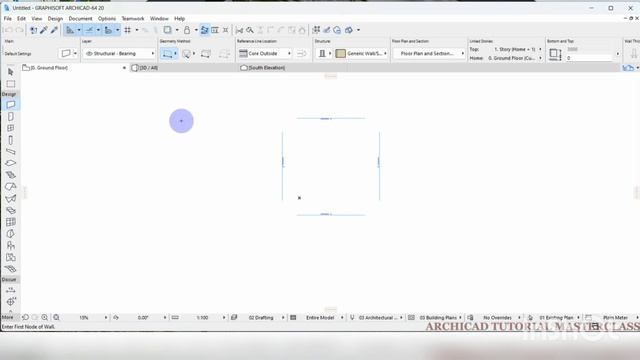
Task: Switch to the 0. Ground Floor tab
Action: 75,68
